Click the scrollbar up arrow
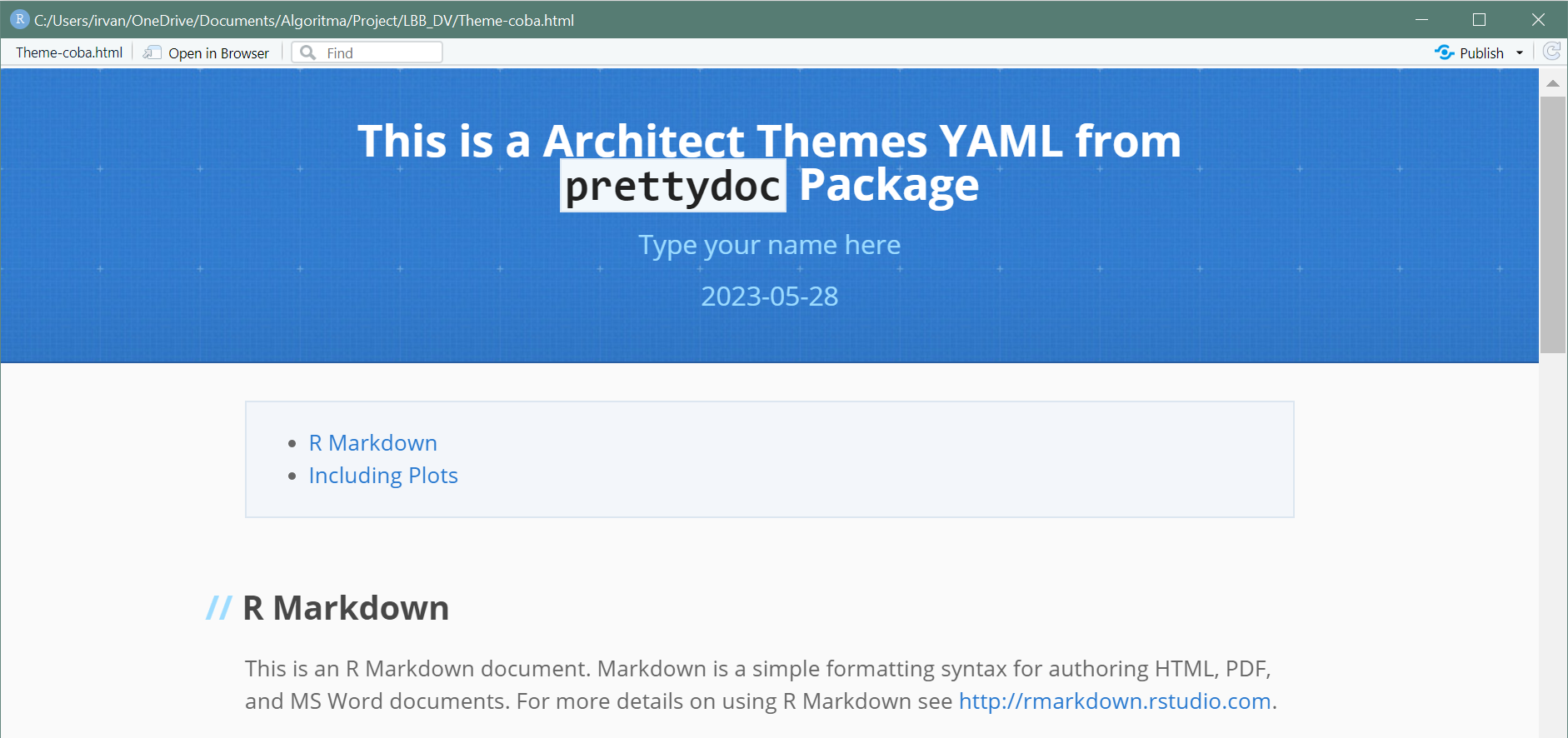1568x738 pixels. coord(1552,83)
